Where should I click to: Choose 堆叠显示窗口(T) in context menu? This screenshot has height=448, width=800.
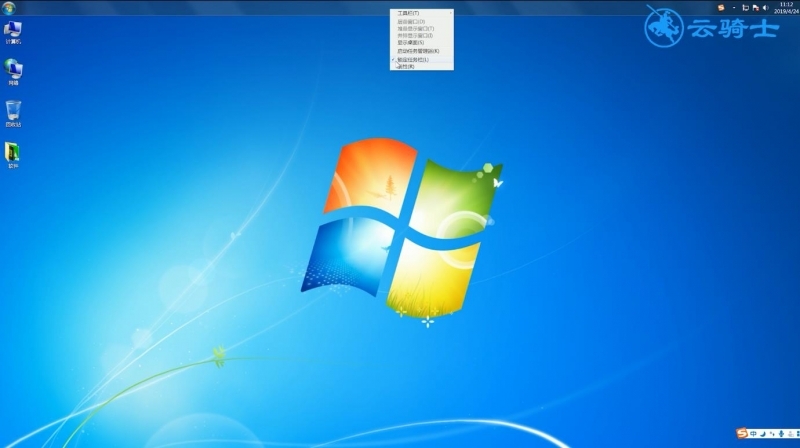click(x=421, y=29)
